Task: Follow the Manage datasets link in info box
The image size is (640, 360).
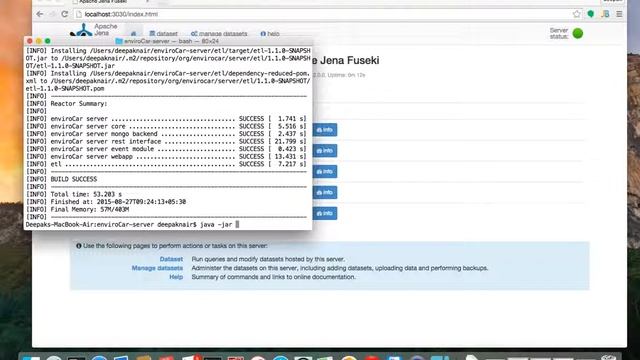Action: coord(157,268)
